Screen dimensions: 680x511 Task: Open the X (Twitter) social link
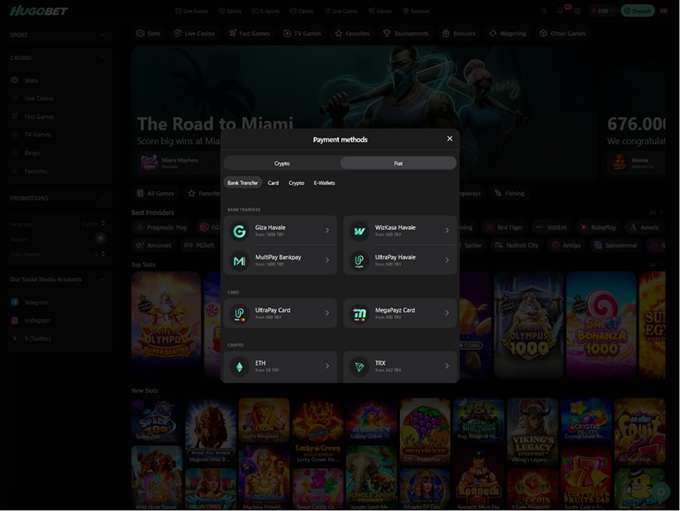point(31,339)
